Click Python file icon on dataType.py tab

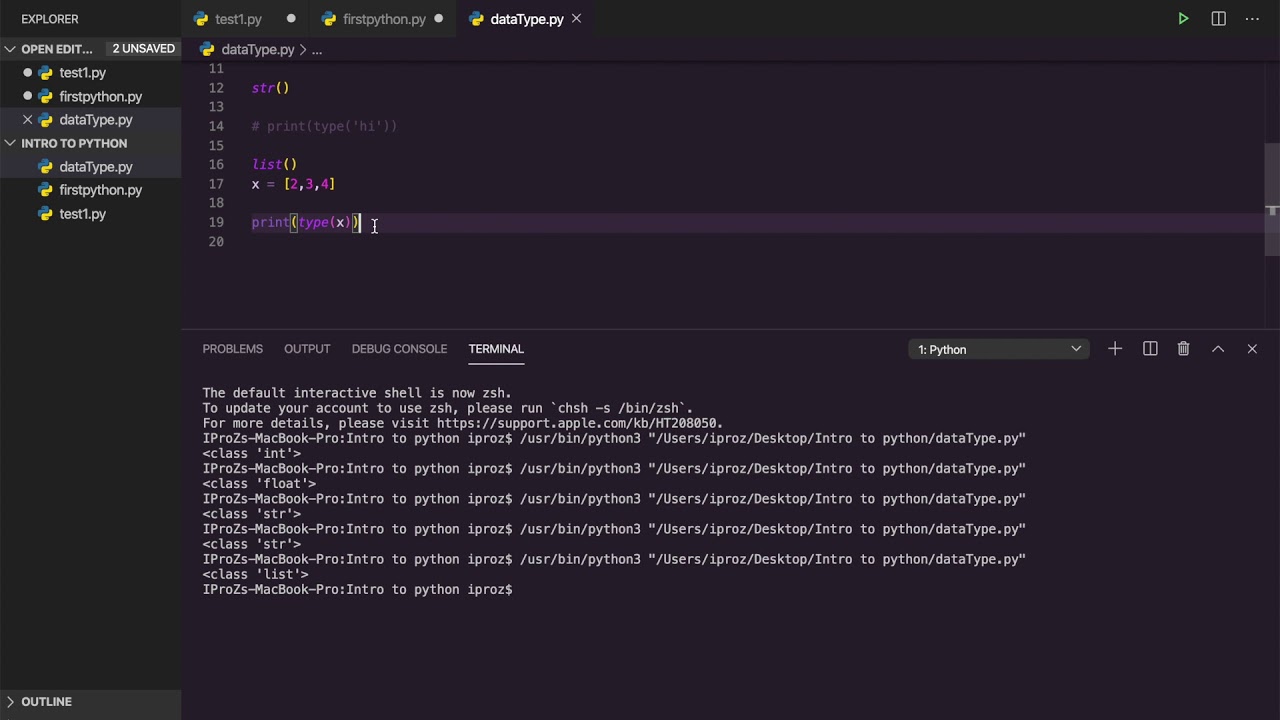tap(476, 19)
